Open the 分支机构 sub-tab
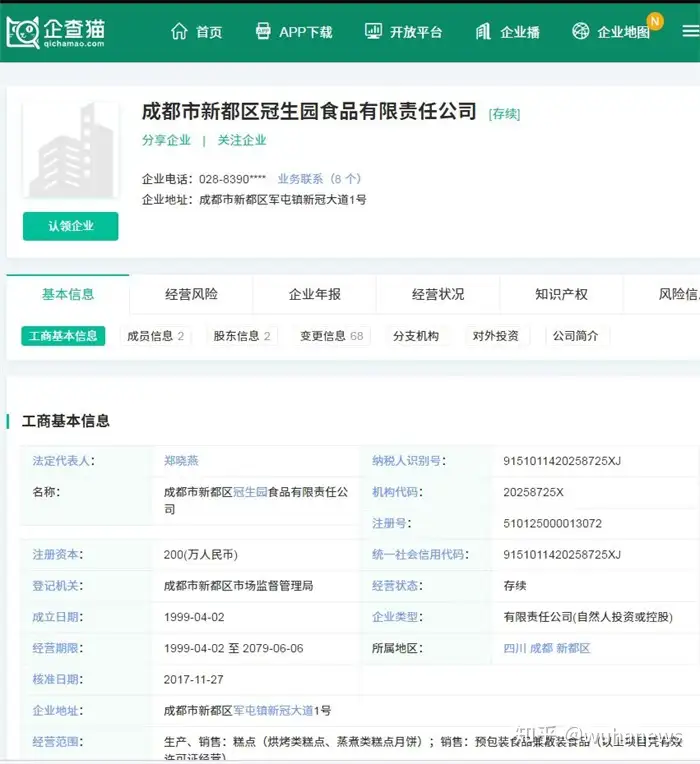The width and height of the screenshot is (700, 764). [416, 336]
